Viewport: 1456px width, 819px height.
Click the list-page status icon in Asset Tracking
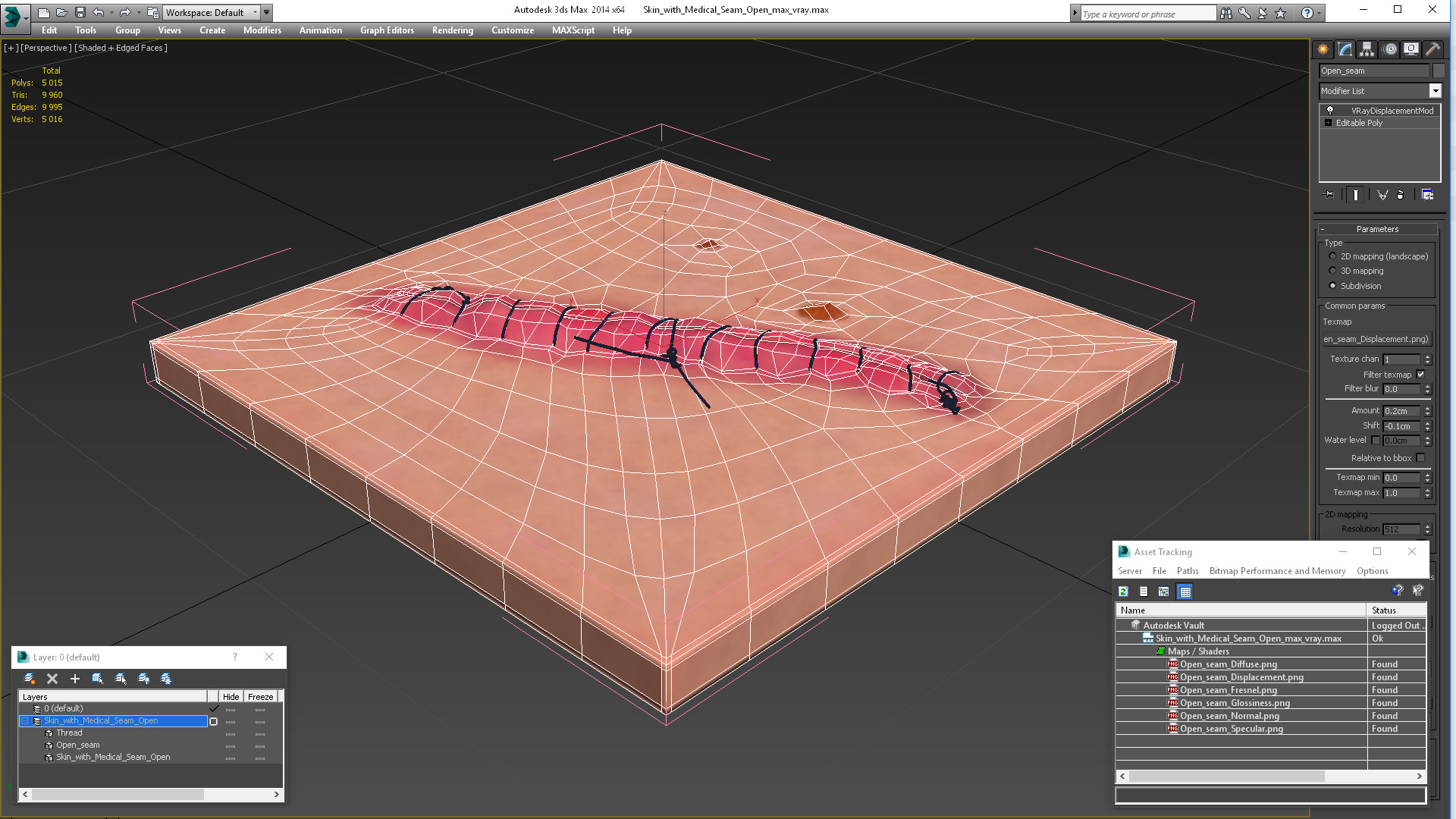[x=1144, y=591]
